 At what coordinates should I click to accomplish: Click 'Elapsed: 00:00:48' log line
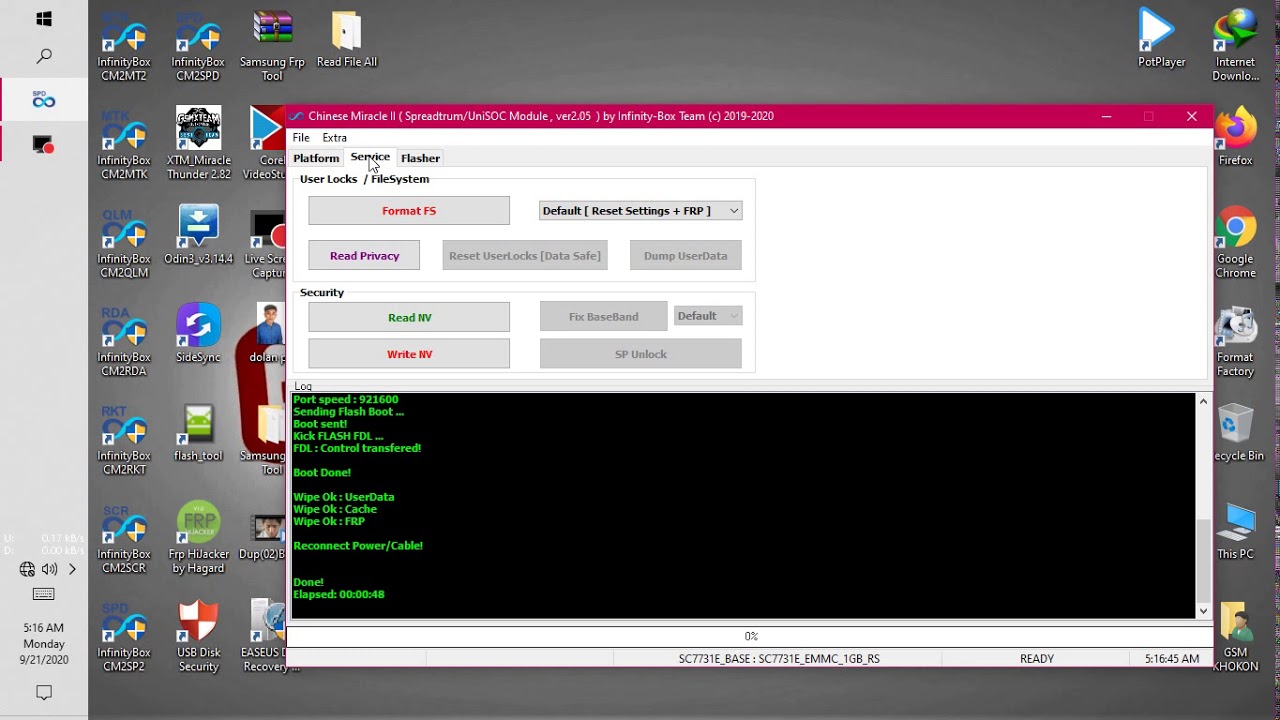pyautogui.click(x=339, y=594)
